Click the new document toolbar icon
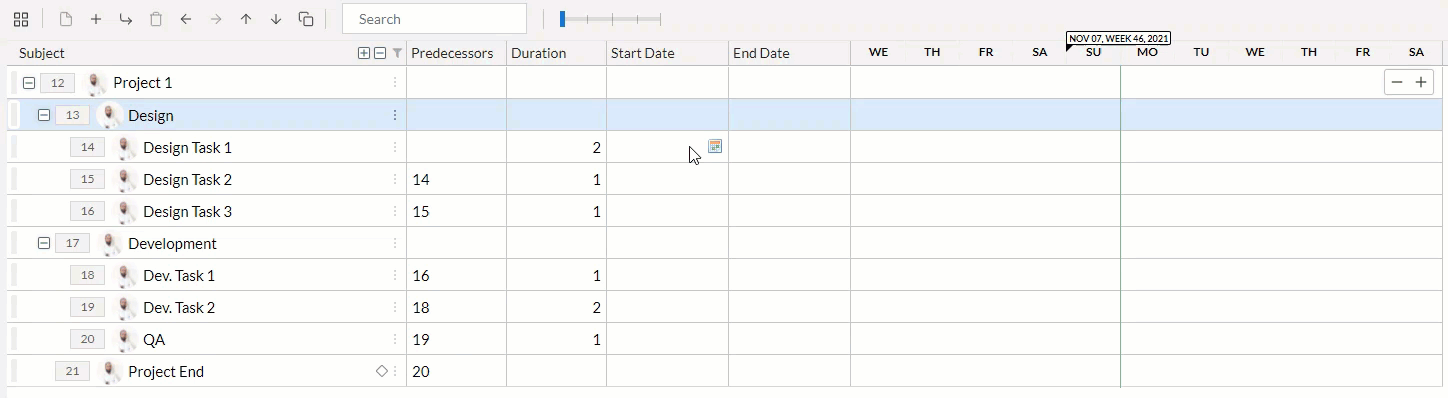Image resolution: width=1448 pixels, height=398 pixels. tap(66, 19)
